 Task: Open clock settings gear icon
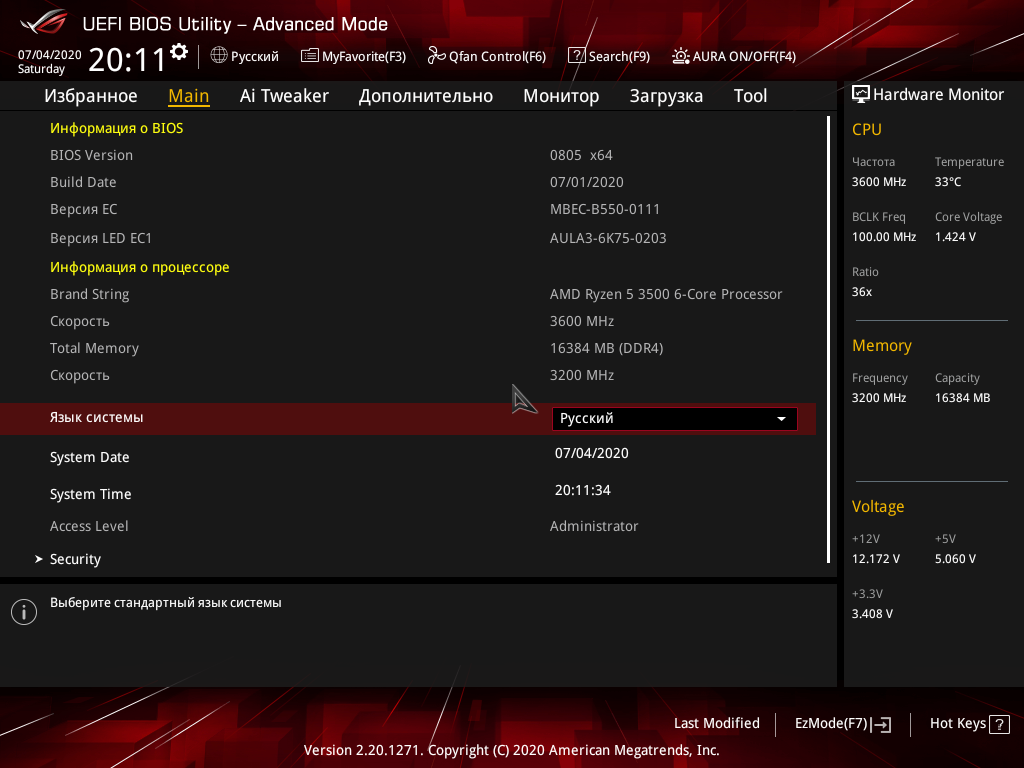(x=179, y=52)
